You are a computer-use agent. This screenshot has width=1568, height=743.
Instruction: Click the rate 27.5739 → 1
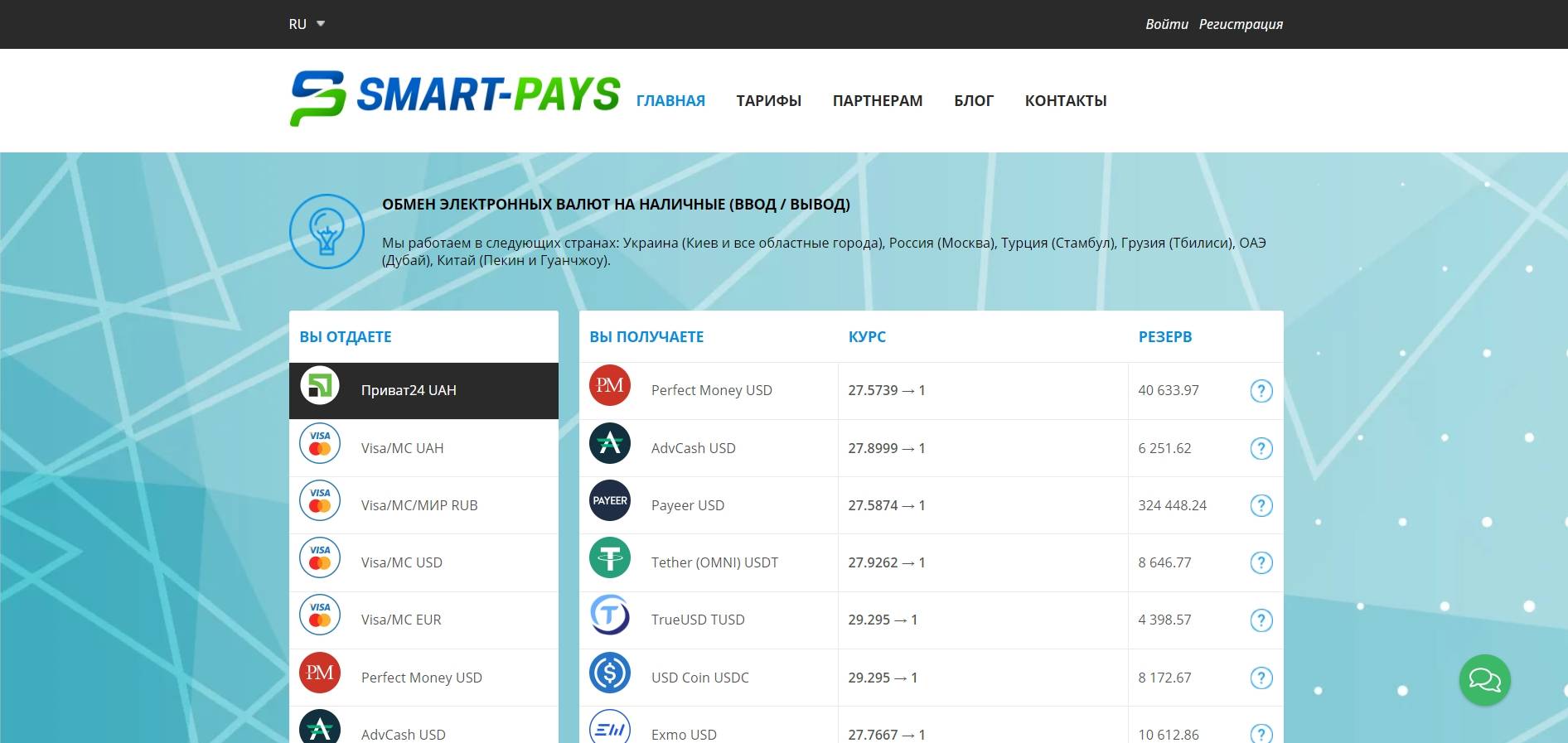point(887,390)
